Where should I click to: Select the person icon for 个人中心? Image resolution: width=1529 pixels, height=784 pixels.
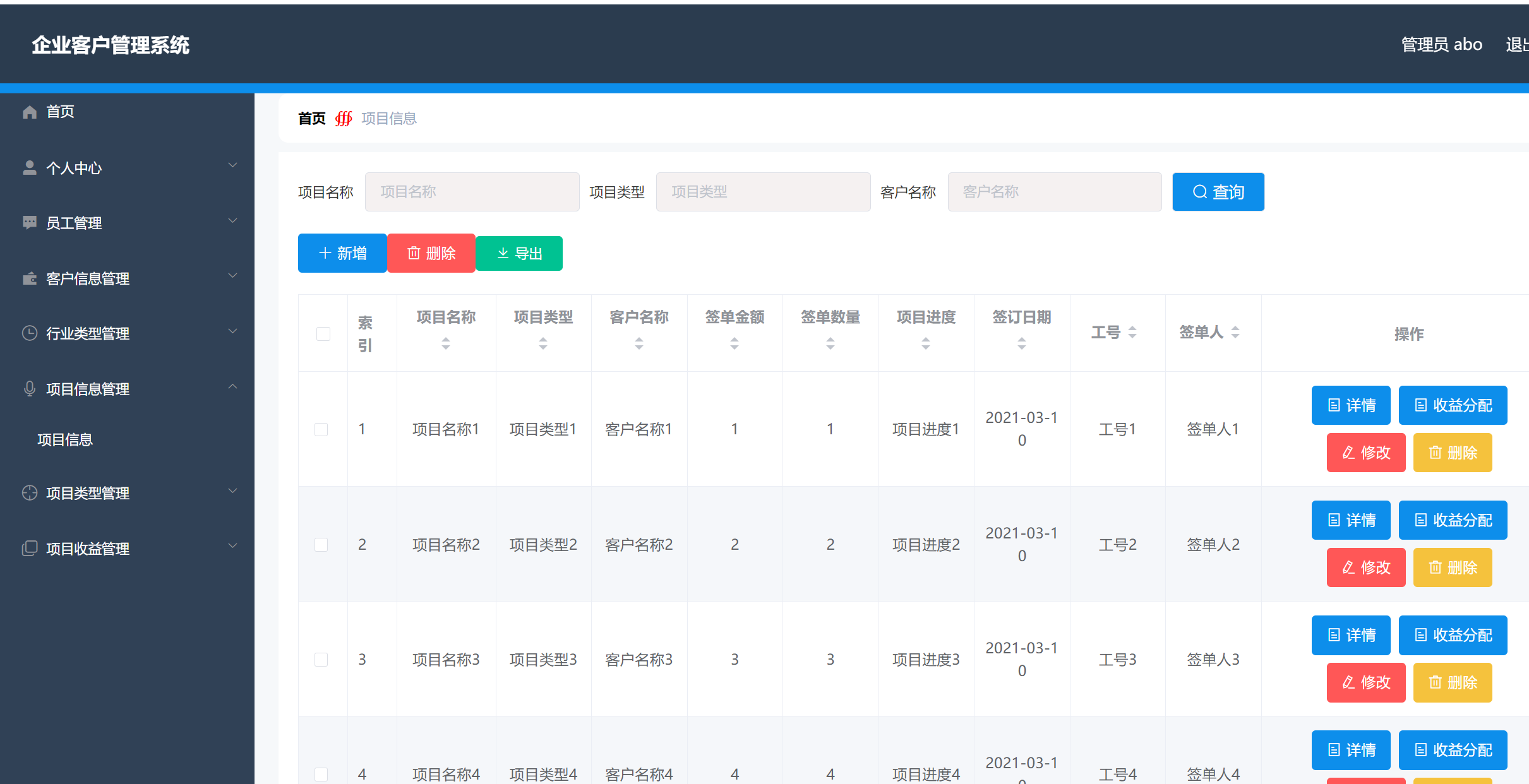click(29, 167)
